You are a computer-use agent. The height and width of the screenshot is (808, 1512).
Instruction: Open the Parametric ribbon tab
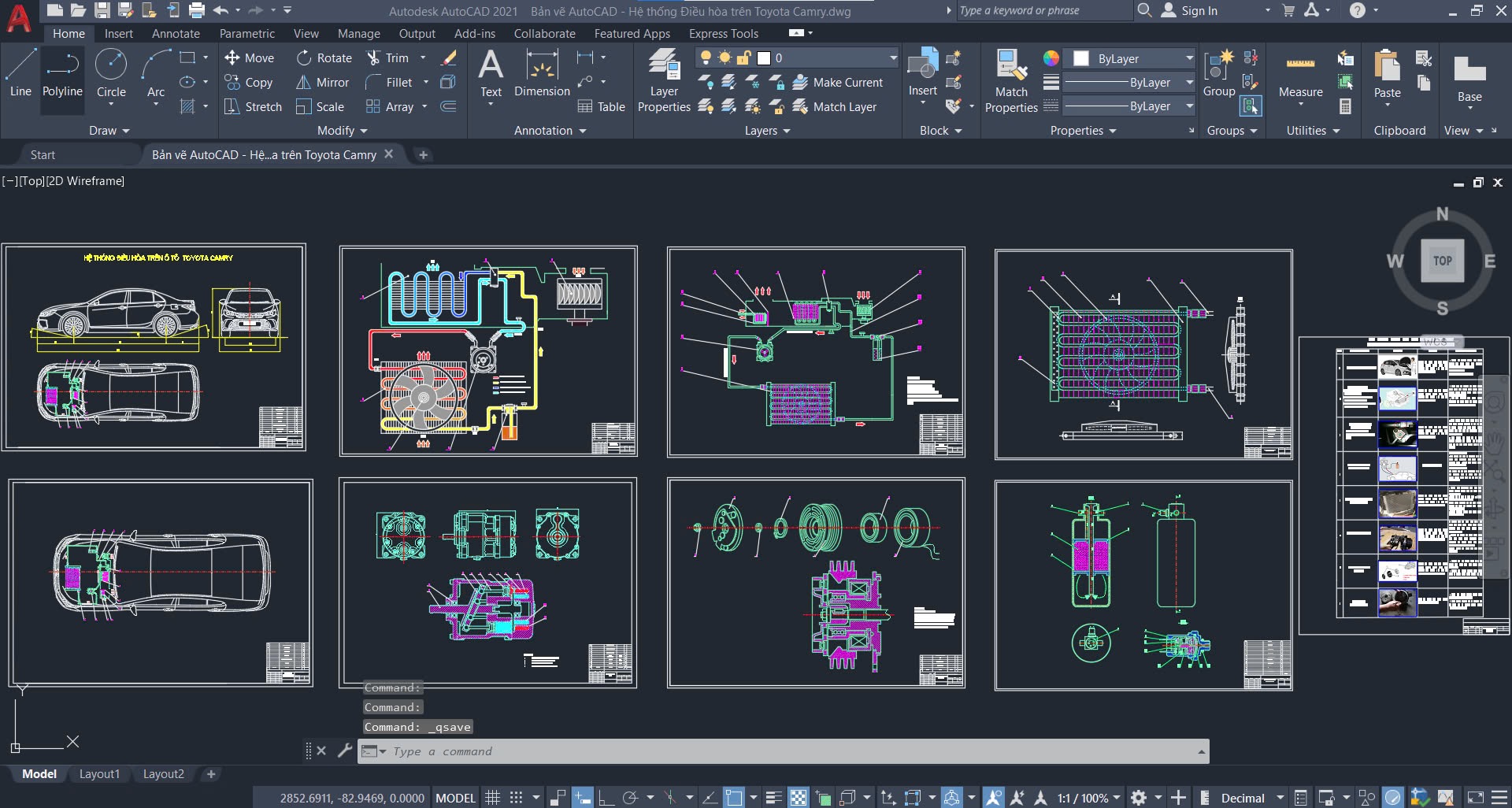(x=246, y=33)
